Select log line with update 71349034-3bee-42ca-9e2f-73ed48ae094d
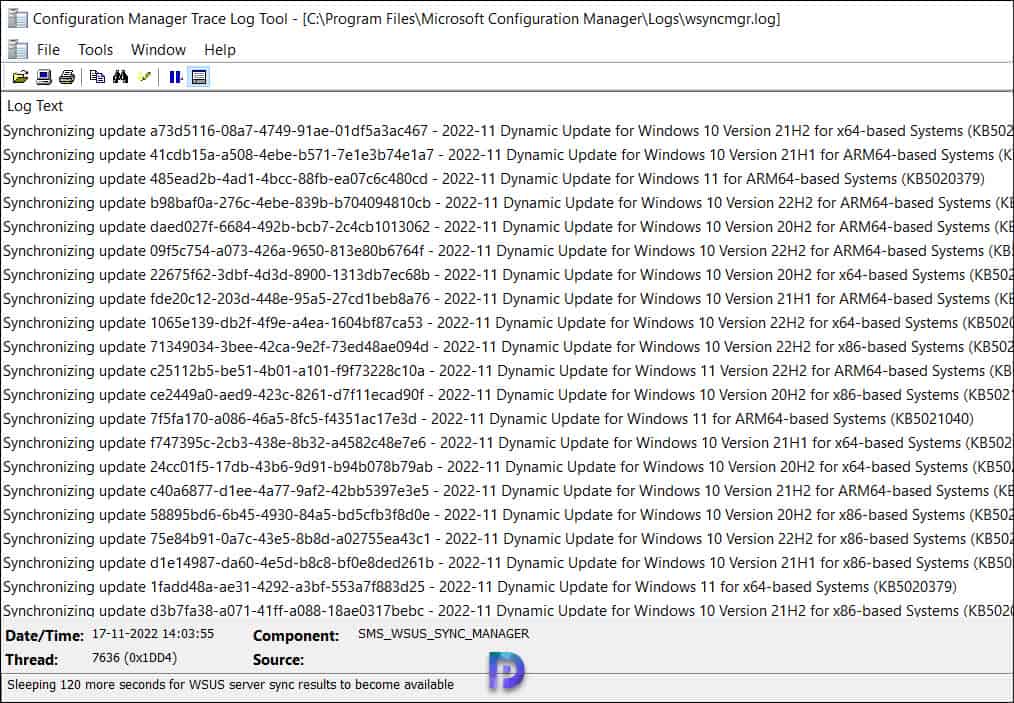 tap(507, 347)
